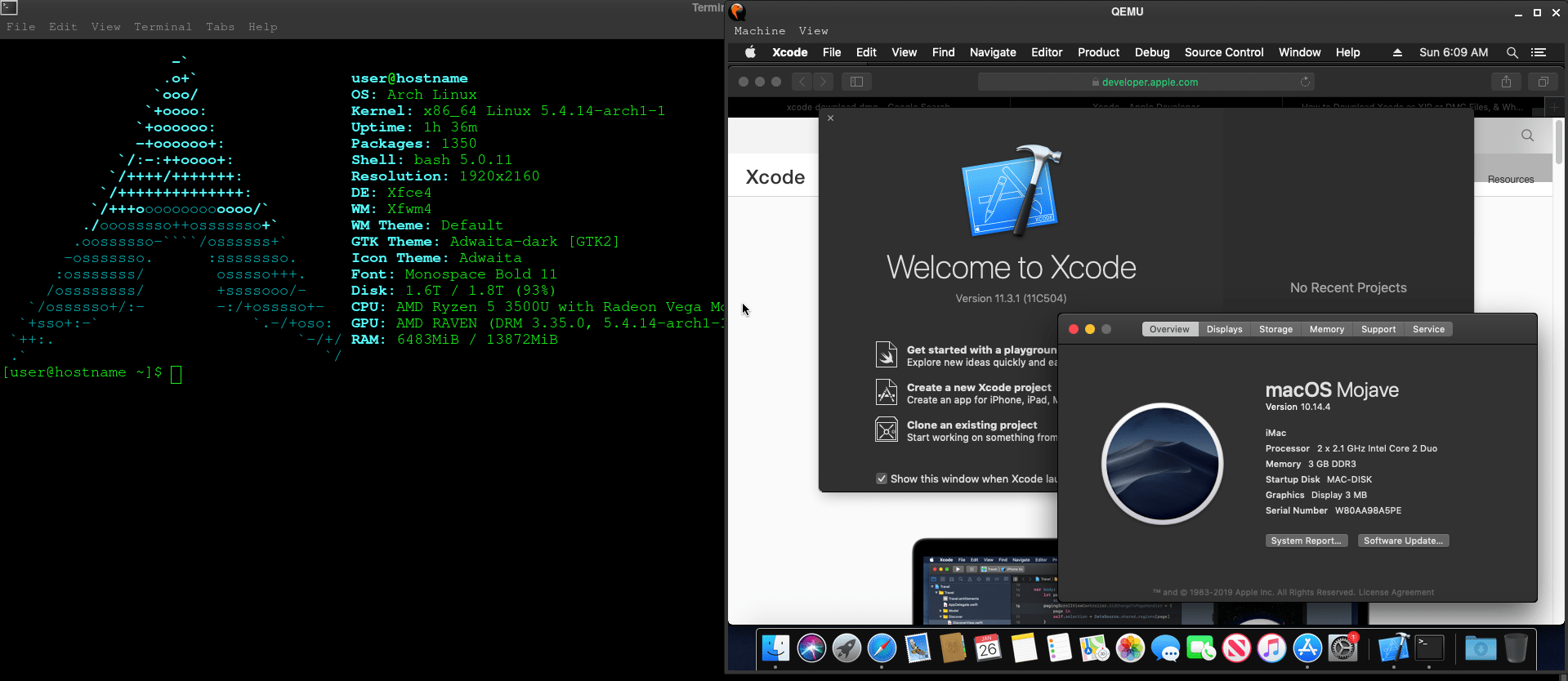
Task: Open the Apple logo menu
Action: pyautogui.click(x=750, y=52)
